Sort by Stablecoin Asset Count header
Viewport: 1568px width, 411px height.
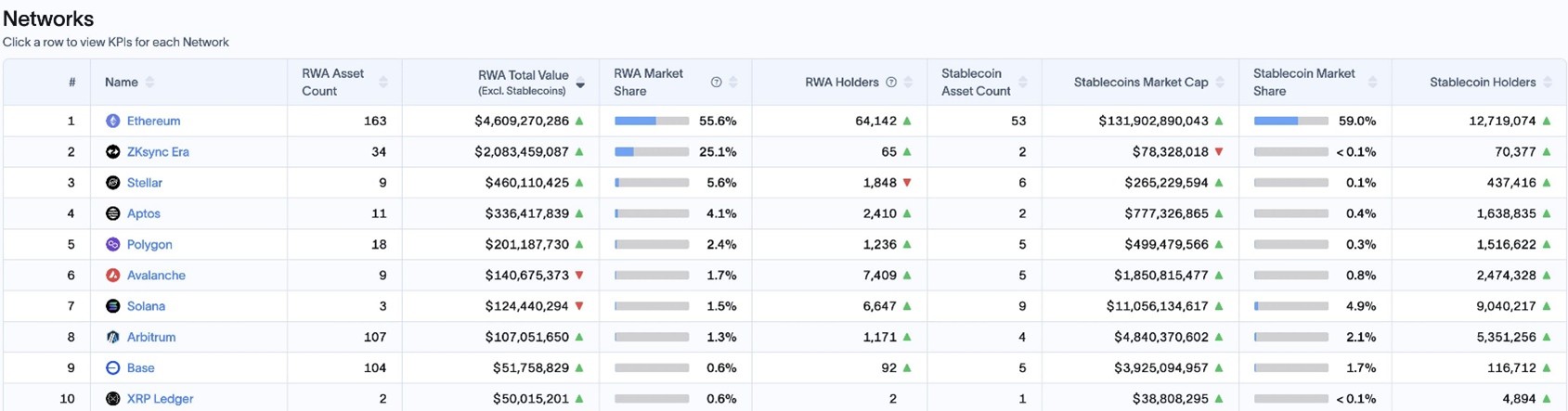point(1023,83)
